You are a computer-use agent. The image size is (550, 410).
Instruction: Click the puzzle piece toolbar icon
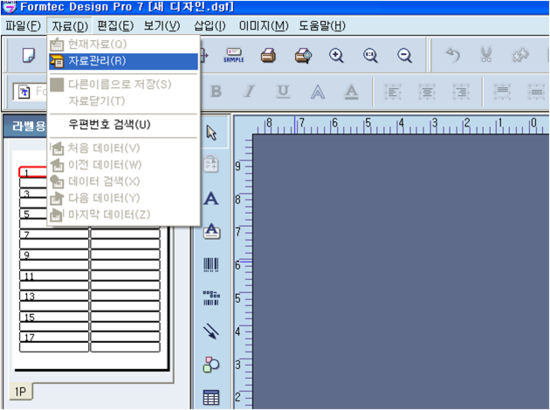pyautogui.click(x=521, y=55)
